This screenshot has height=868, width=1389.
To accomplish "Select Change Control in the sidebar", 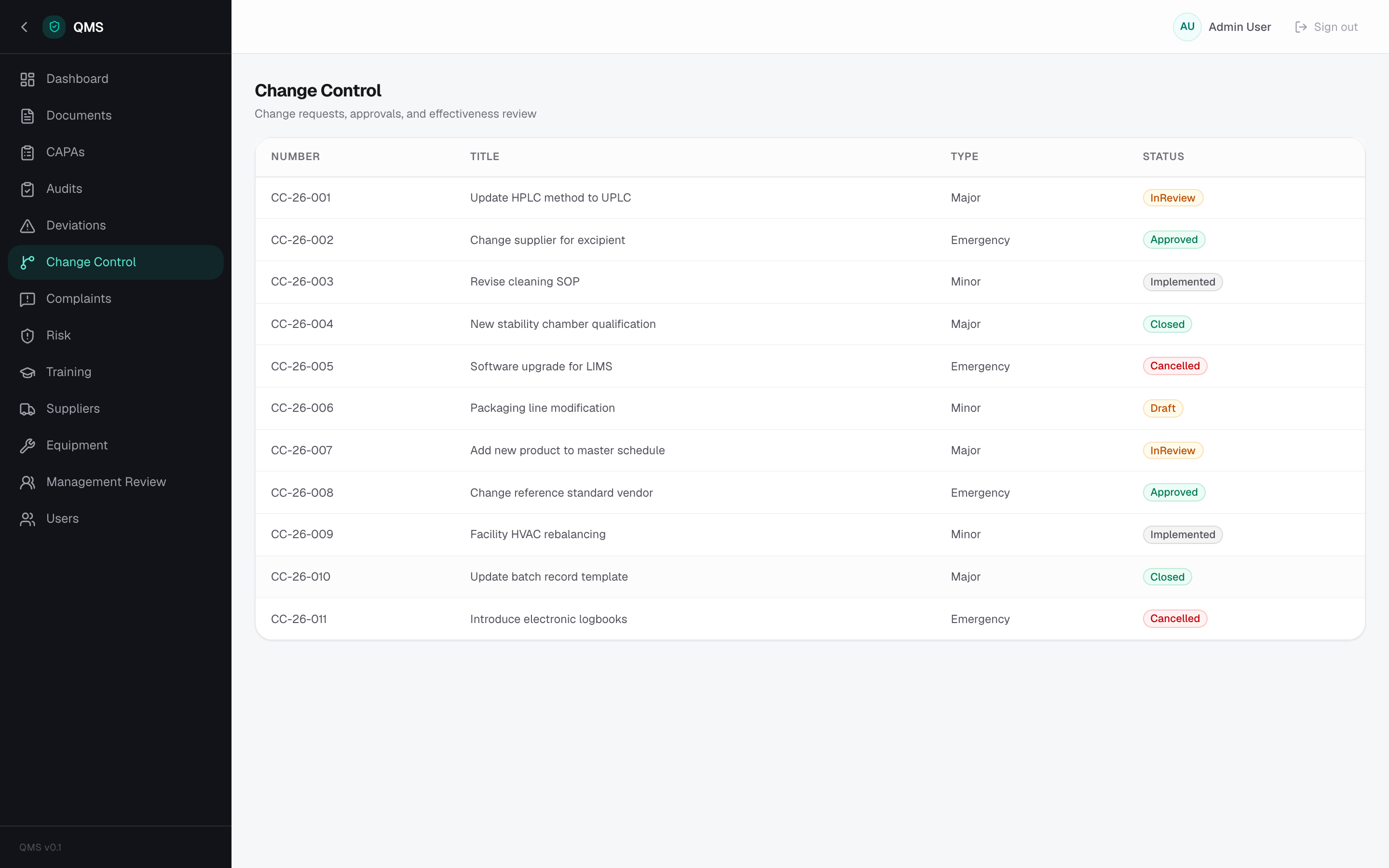I will coord(115,262).
